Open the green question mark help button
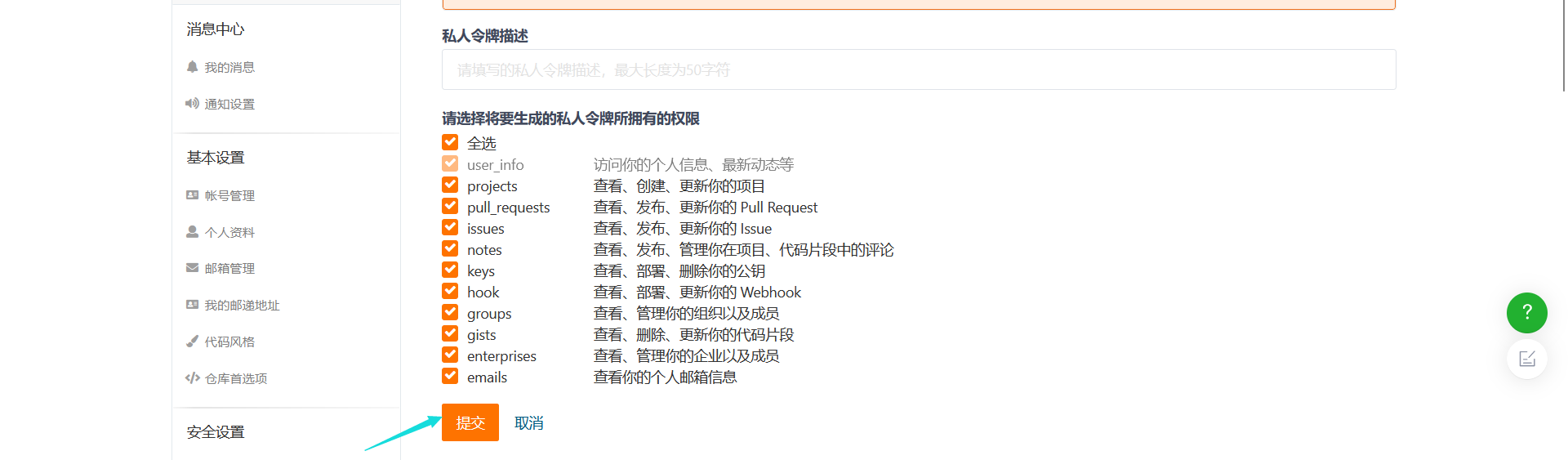This screenshot has width=1568, height=460. click(x=1526, y=312)
